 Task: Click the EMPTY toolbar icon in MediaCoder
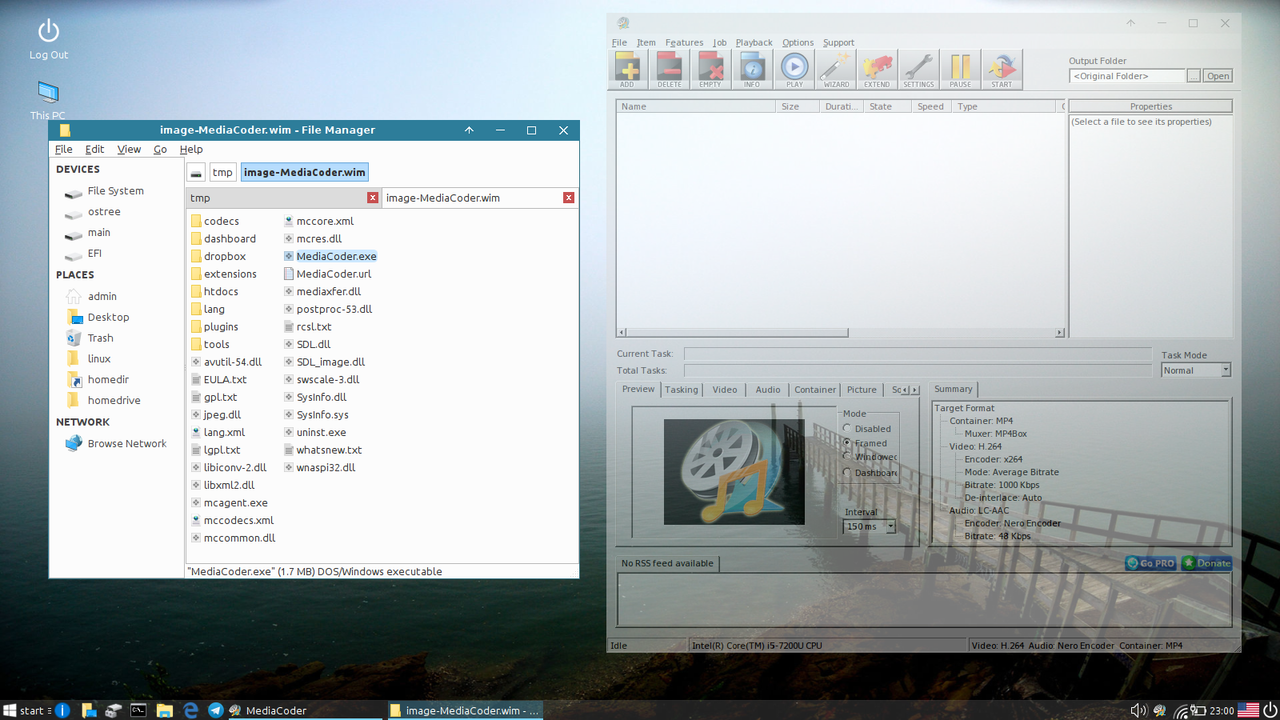(x=711, y=70)
